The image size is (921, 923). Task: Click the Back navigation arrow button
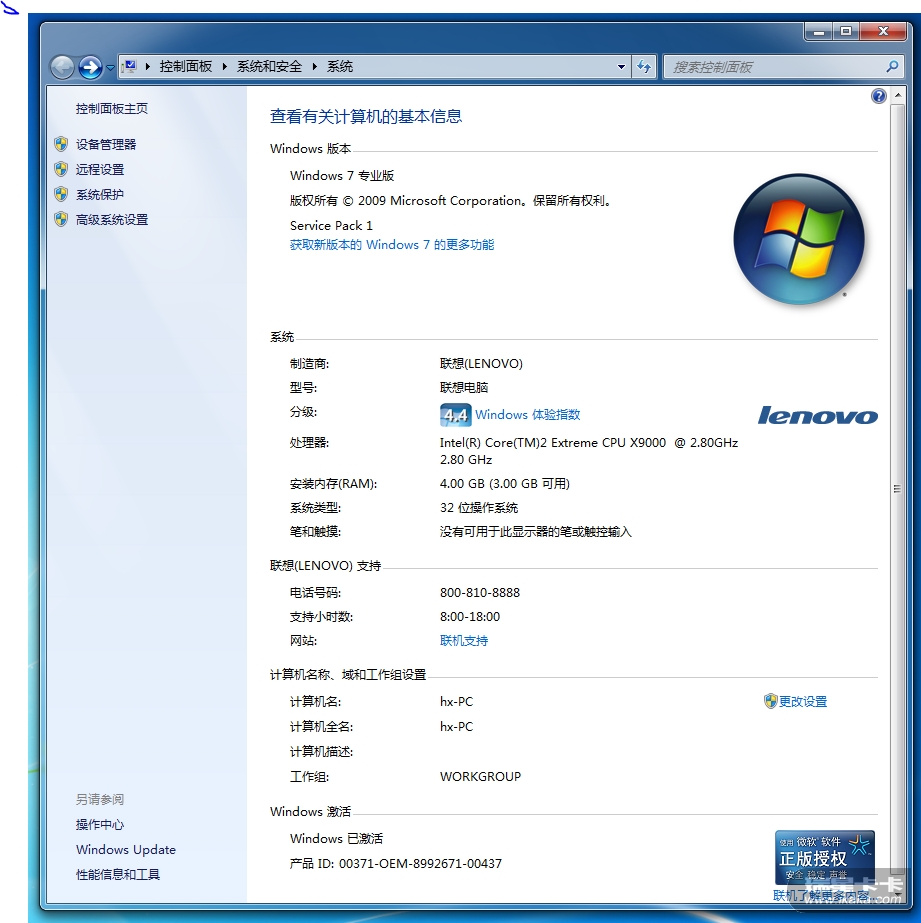click(62, 67)
